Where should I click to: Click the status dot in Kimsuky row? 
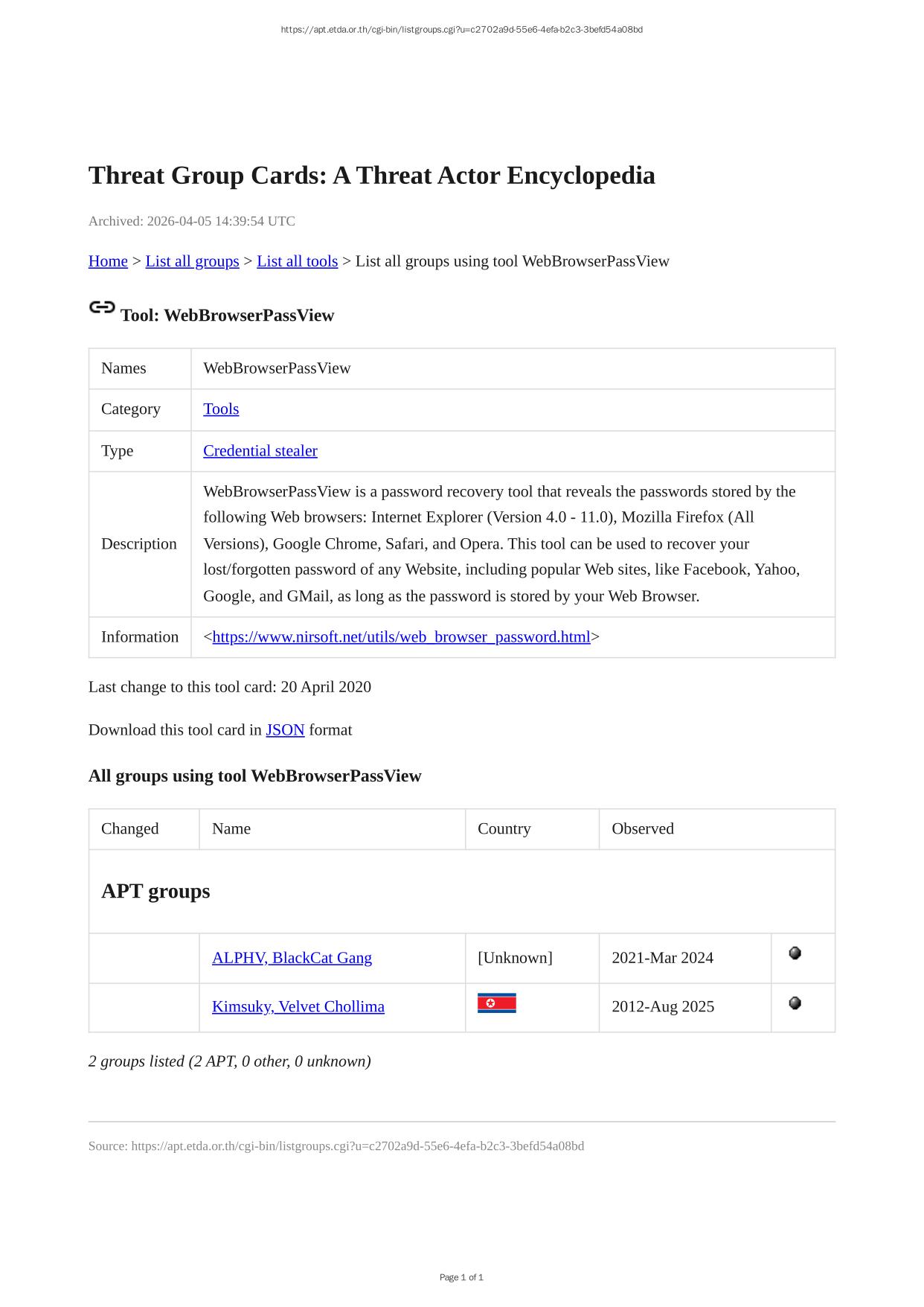tap(795, 1003)
